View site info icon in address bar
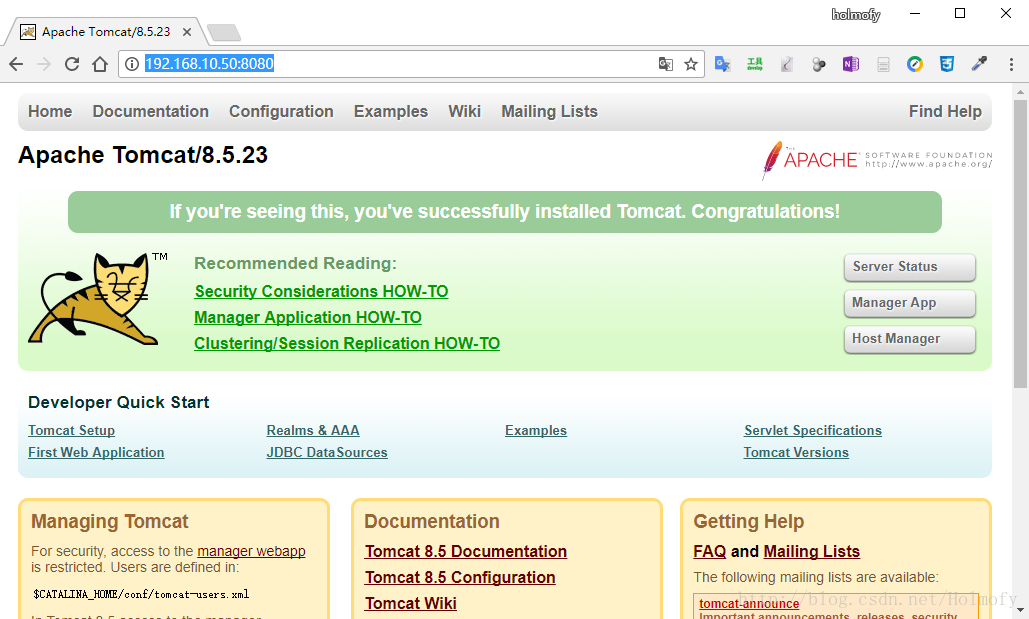The image size is (1029, 619). click(x=132, y=64)
